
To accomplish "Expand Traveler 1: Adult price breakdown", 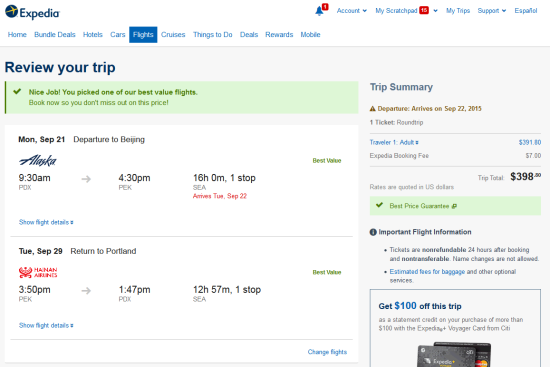I will [x=394, y=142].
